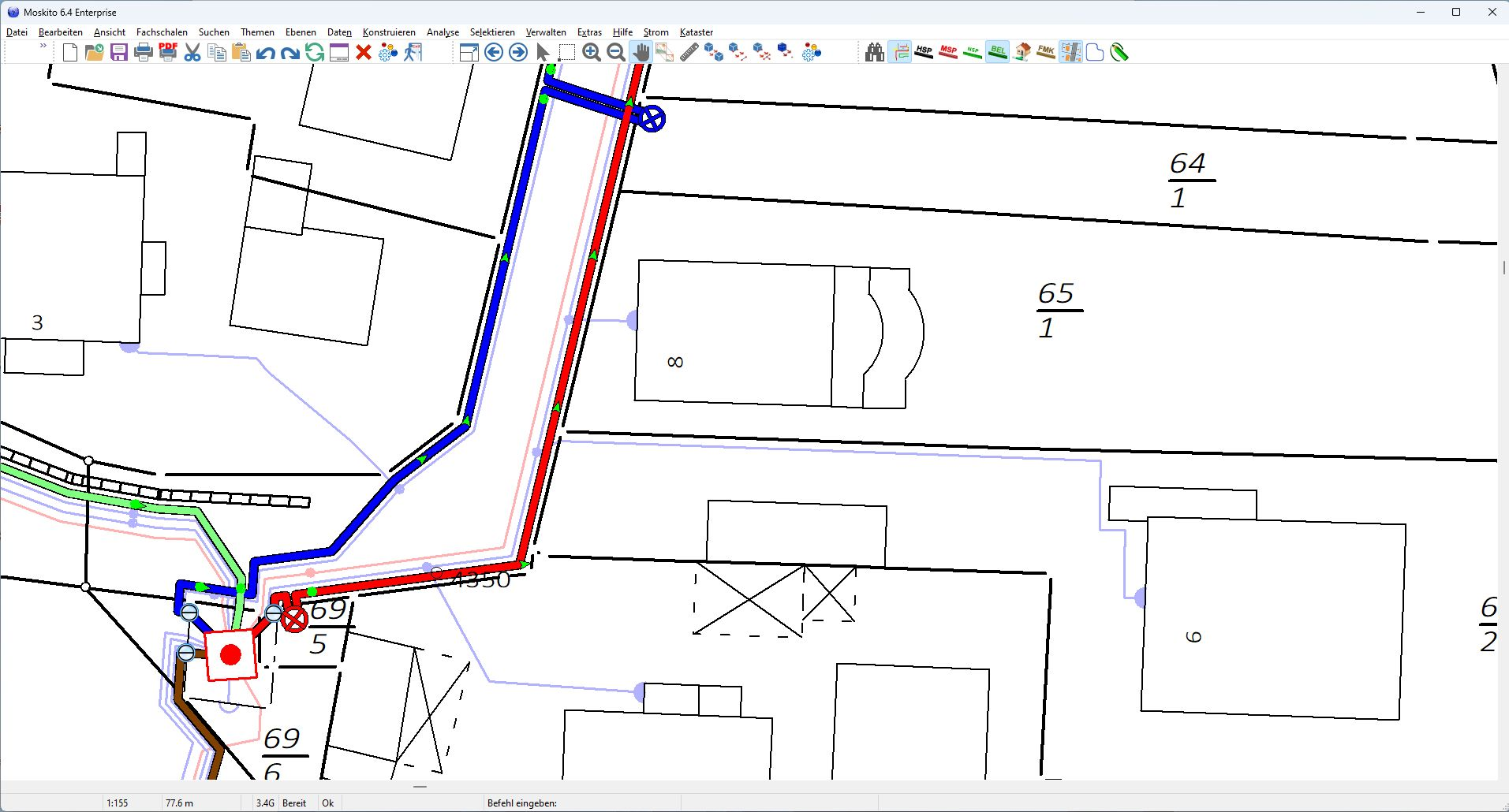Expand the Konstruieren menu

click(389, 32)
